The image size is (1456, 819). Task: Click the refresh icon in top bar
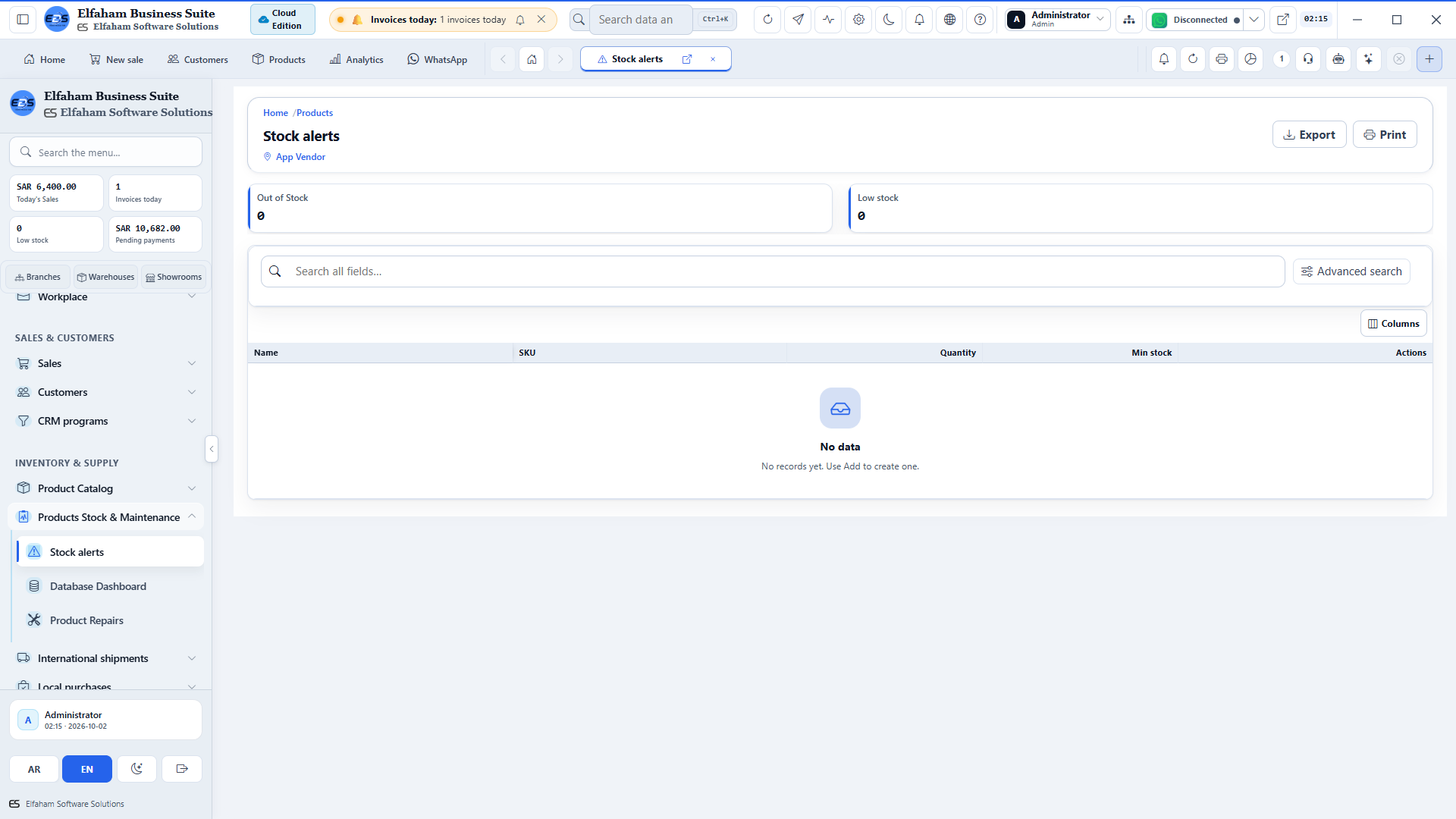click(x=767, y=20)
